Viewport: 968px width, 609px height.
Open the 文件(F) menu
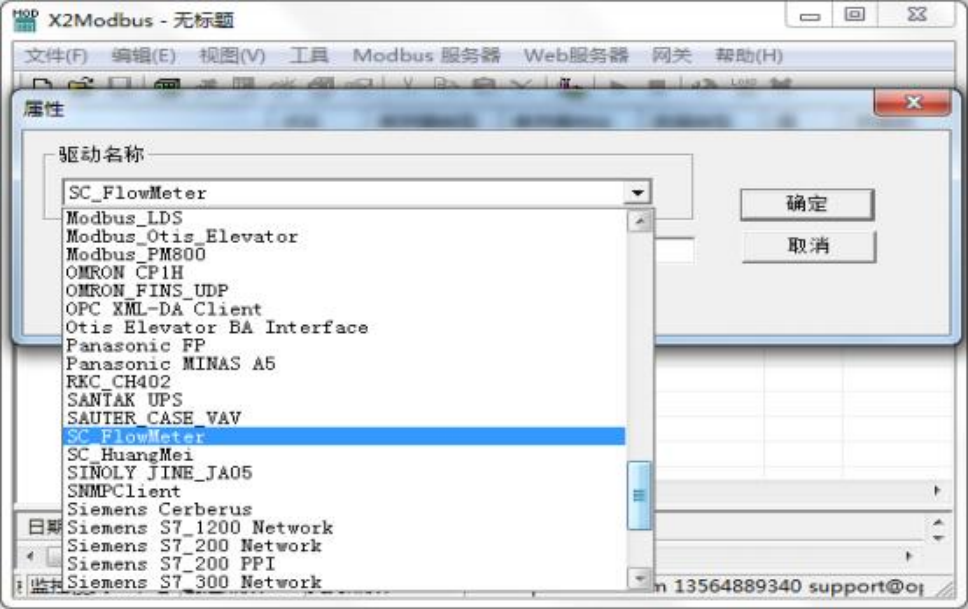(x=56, y=56)
